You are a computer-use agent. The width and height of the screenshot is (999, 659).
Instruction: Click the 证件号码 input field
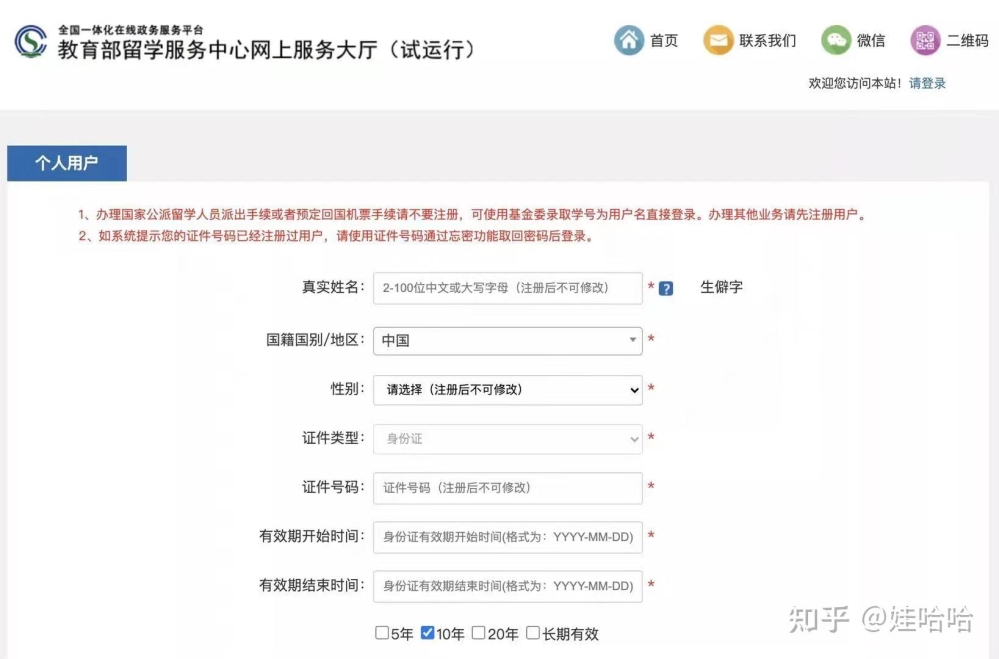pos(508,488)
